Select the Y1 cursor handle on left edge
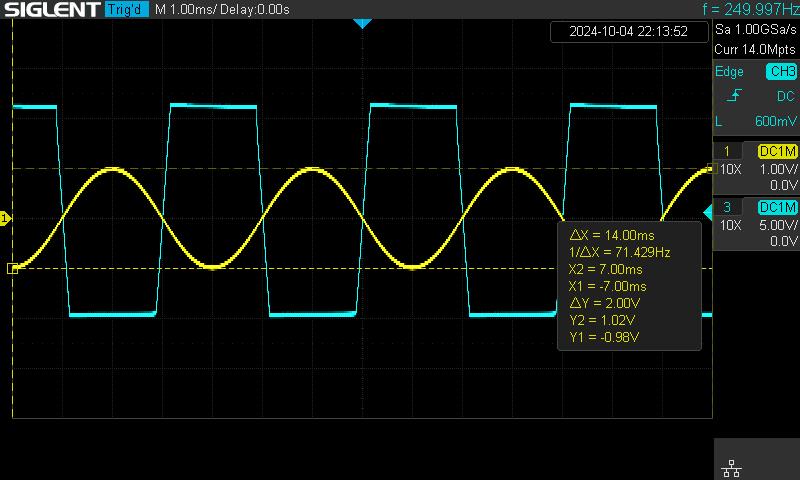The width and height of the screenshot is (800, 480). pos(12,268)
